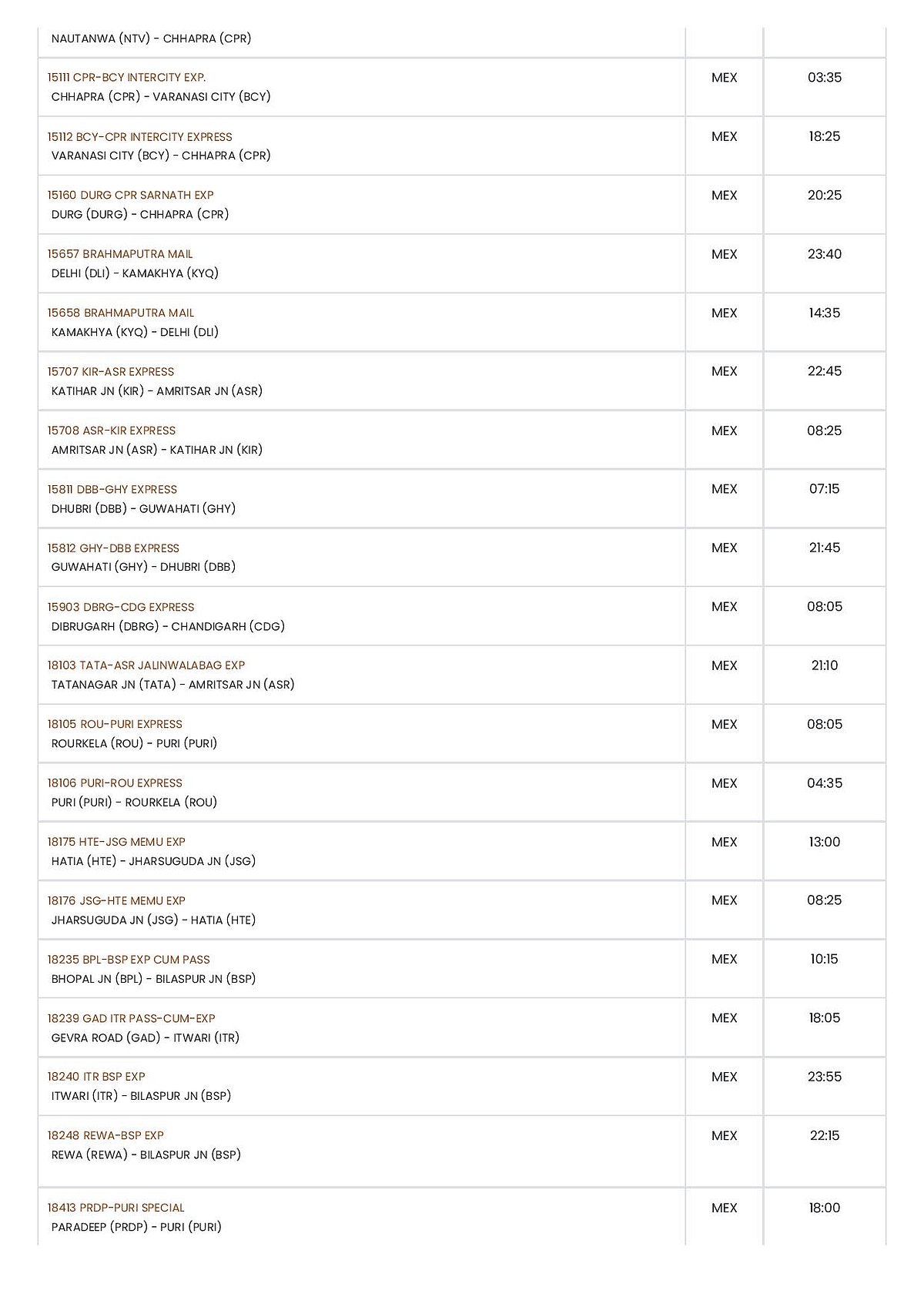Open the 18413 PRDP-PURI Special link
924x1307 pixels.
point(116,1208)
